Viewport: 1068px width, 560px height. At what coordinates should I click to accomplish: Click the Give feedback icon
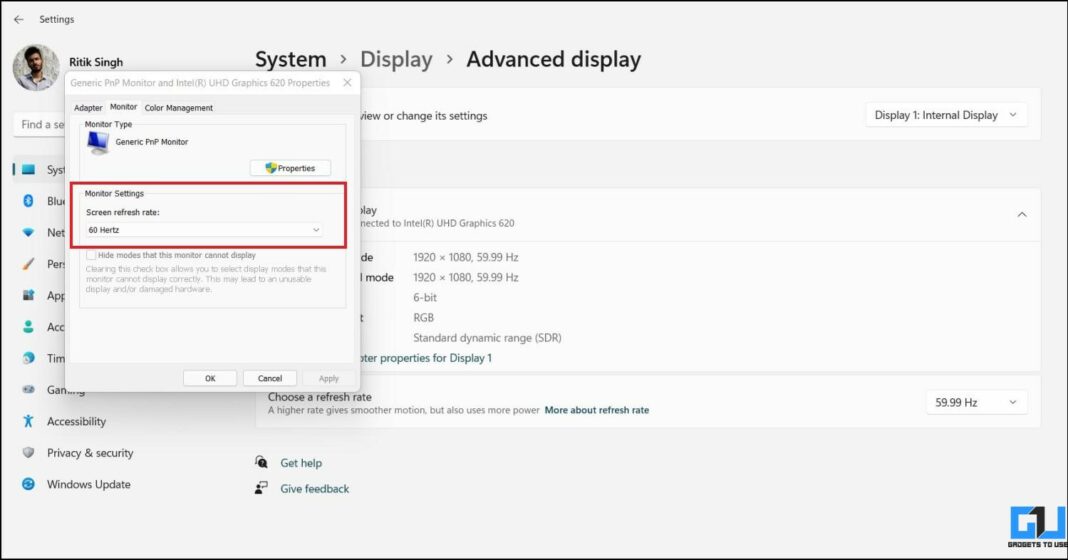(262, 488)
